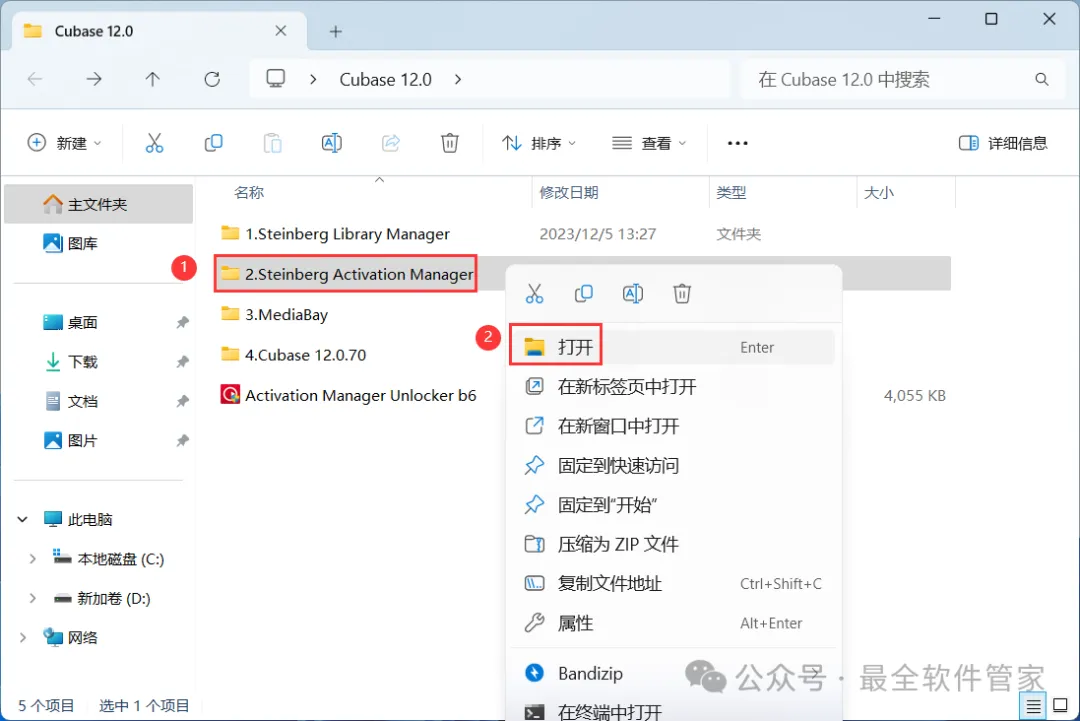This screenshot has height=721, width=1080.
Task: Collapse the 此电脑 tree node
Action: coord(23,519)
